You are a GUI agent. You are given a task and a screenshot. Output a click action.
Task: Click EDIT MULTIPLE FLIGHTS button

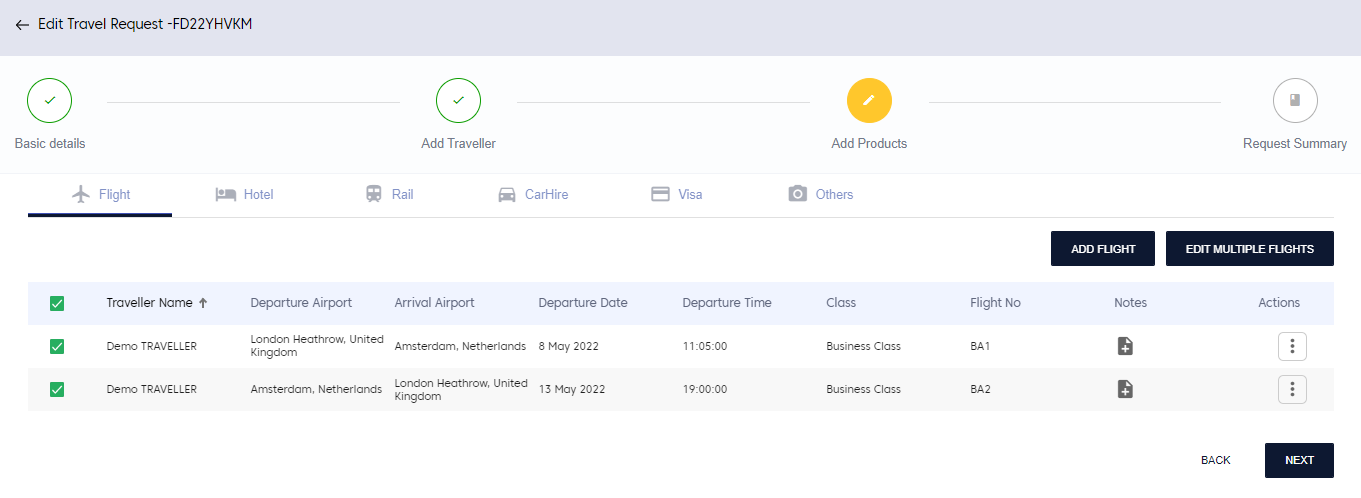(1249, 249)
